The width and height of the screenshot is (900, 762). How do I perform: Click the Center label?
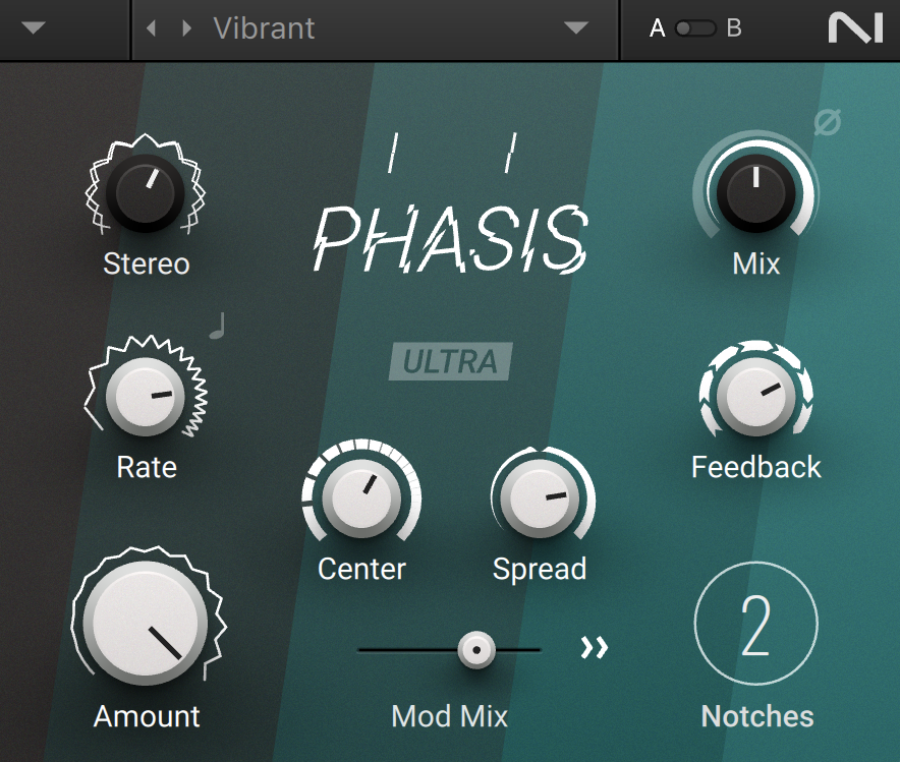pos(362,569)
